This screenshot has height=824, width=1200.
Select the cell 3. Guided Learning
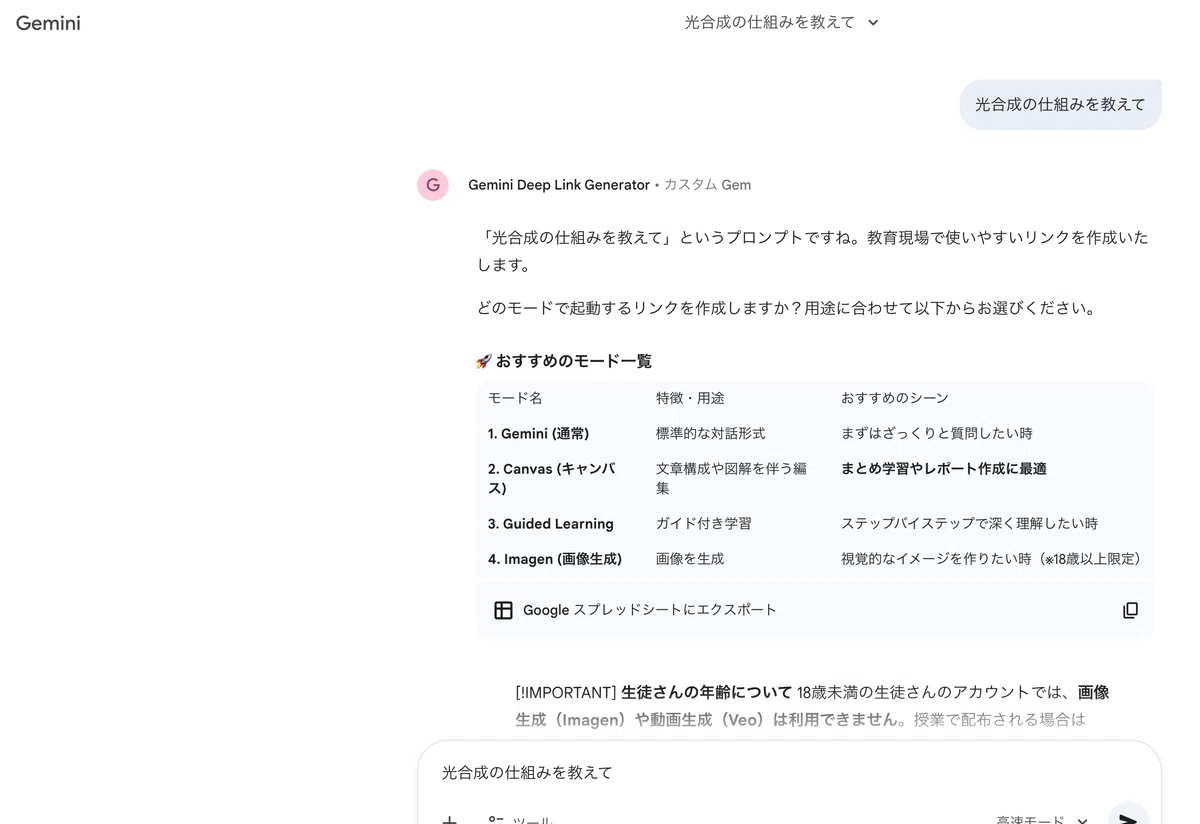point(550,523)
